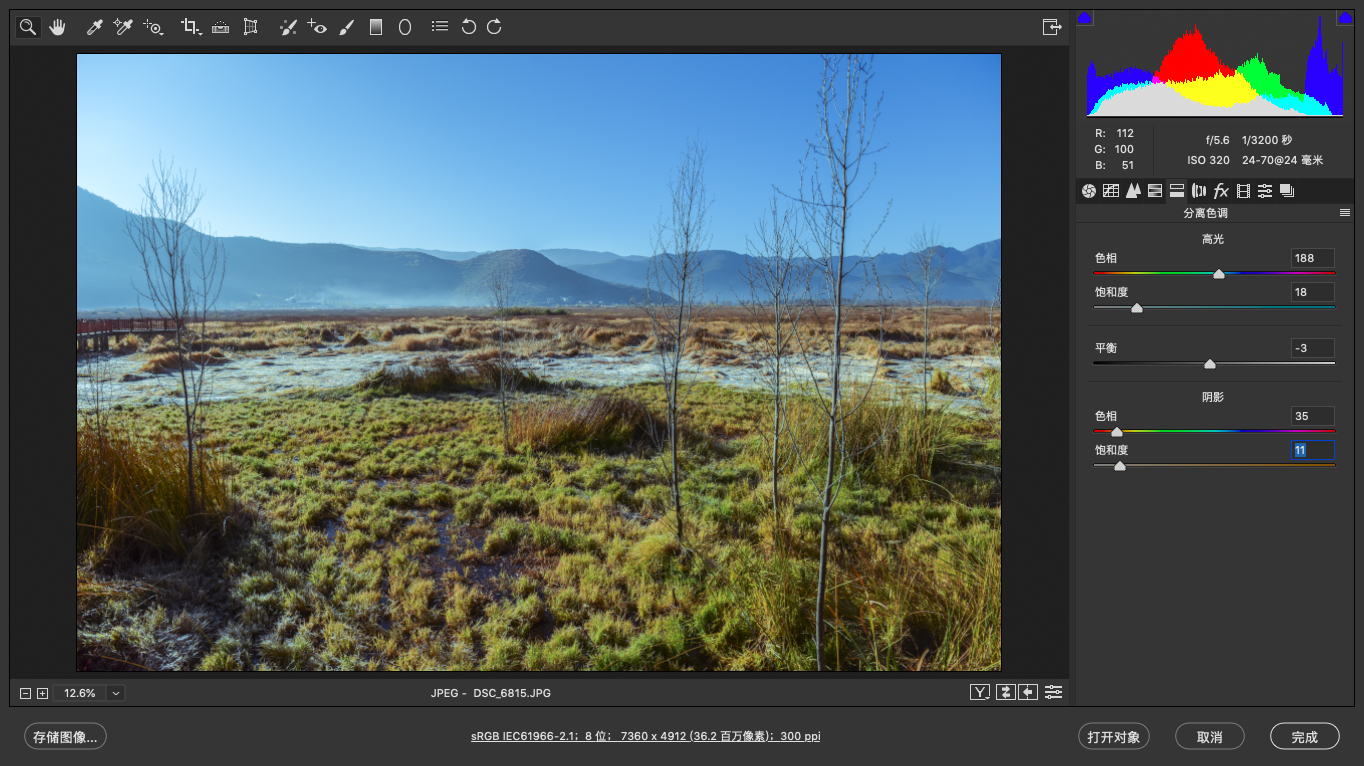The width and height of the screenshot is (1364, 766).
Task: Open the Detail panel tab
Action: pos(1133,191)
